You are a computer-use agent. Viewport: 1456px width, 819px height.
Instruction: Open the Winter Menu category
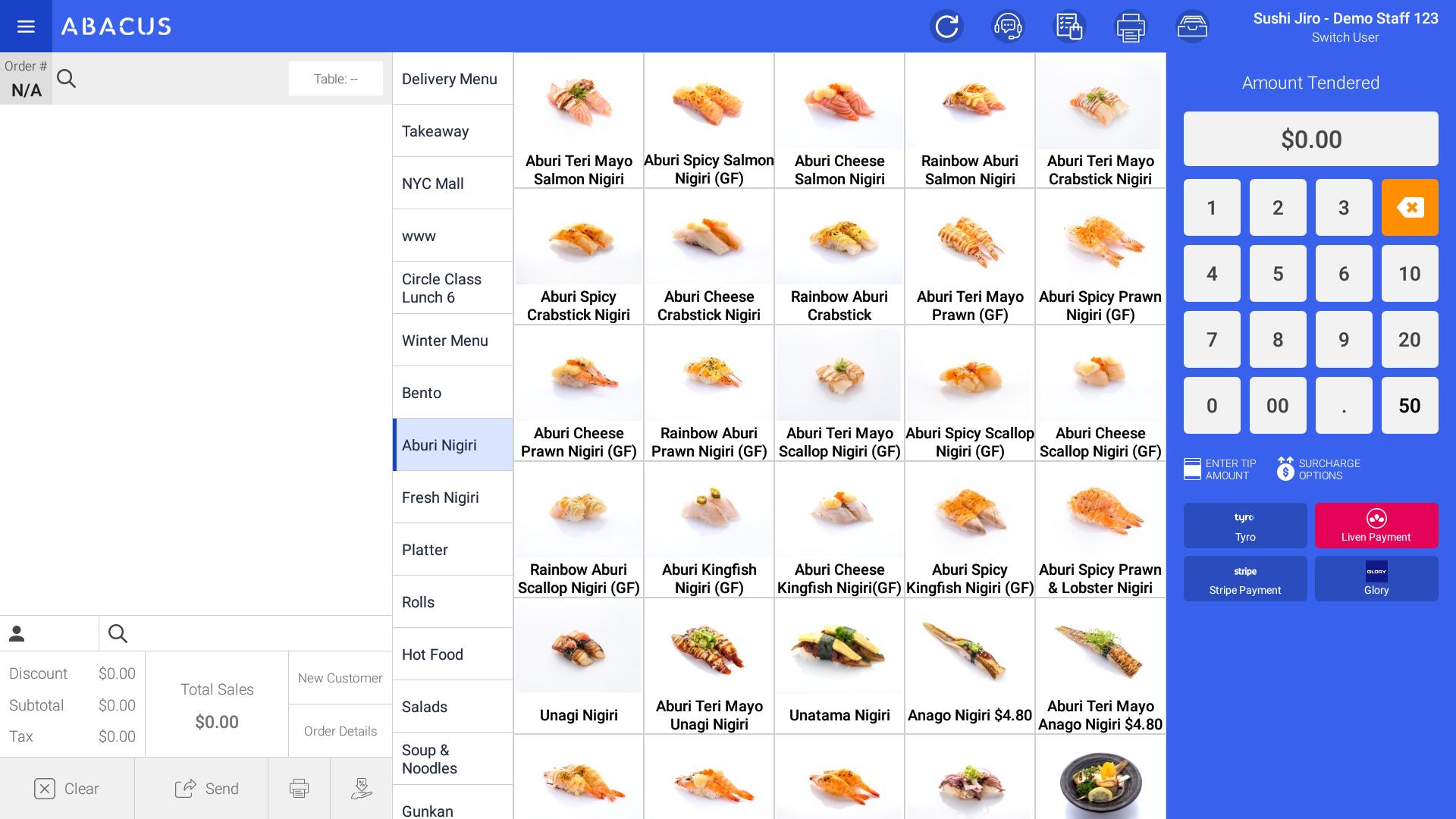point(453,340)
